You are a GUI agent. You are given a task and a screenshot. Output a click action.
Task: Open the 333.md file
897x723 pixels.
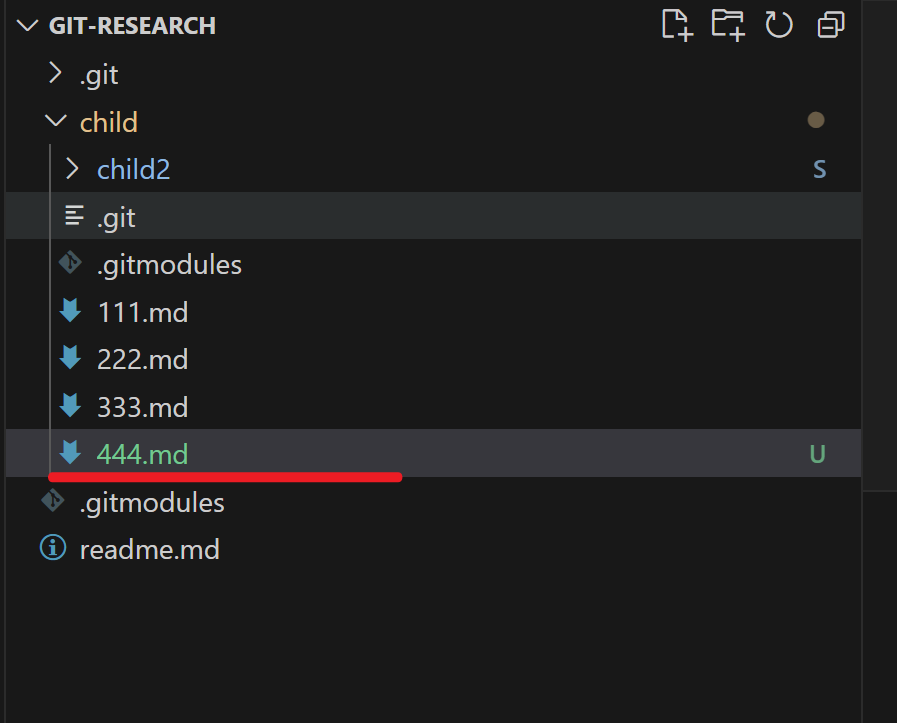[x=142, y=407]
